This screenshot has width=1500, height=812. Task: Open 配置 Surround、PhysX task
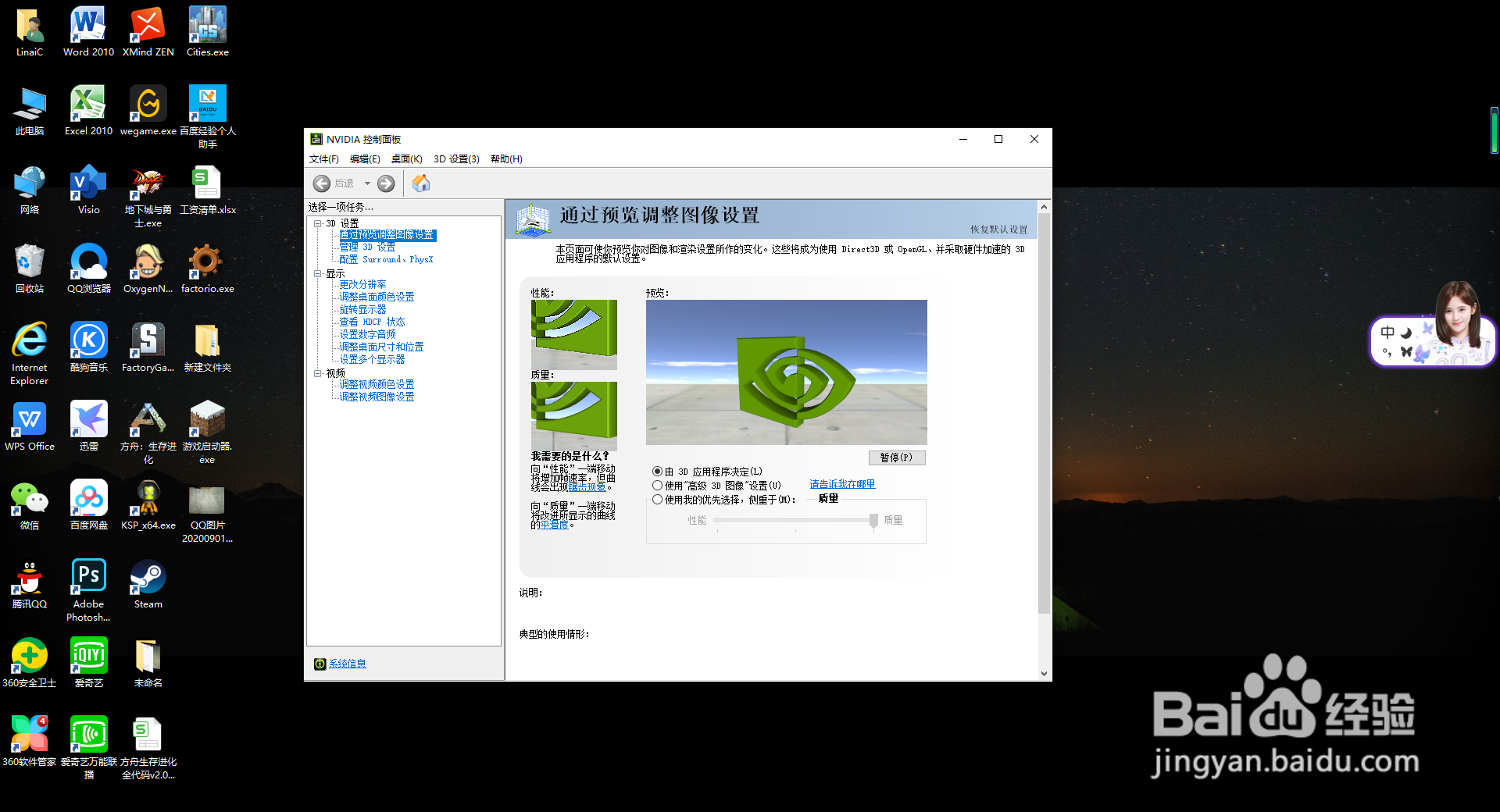(x=386, y=259)
